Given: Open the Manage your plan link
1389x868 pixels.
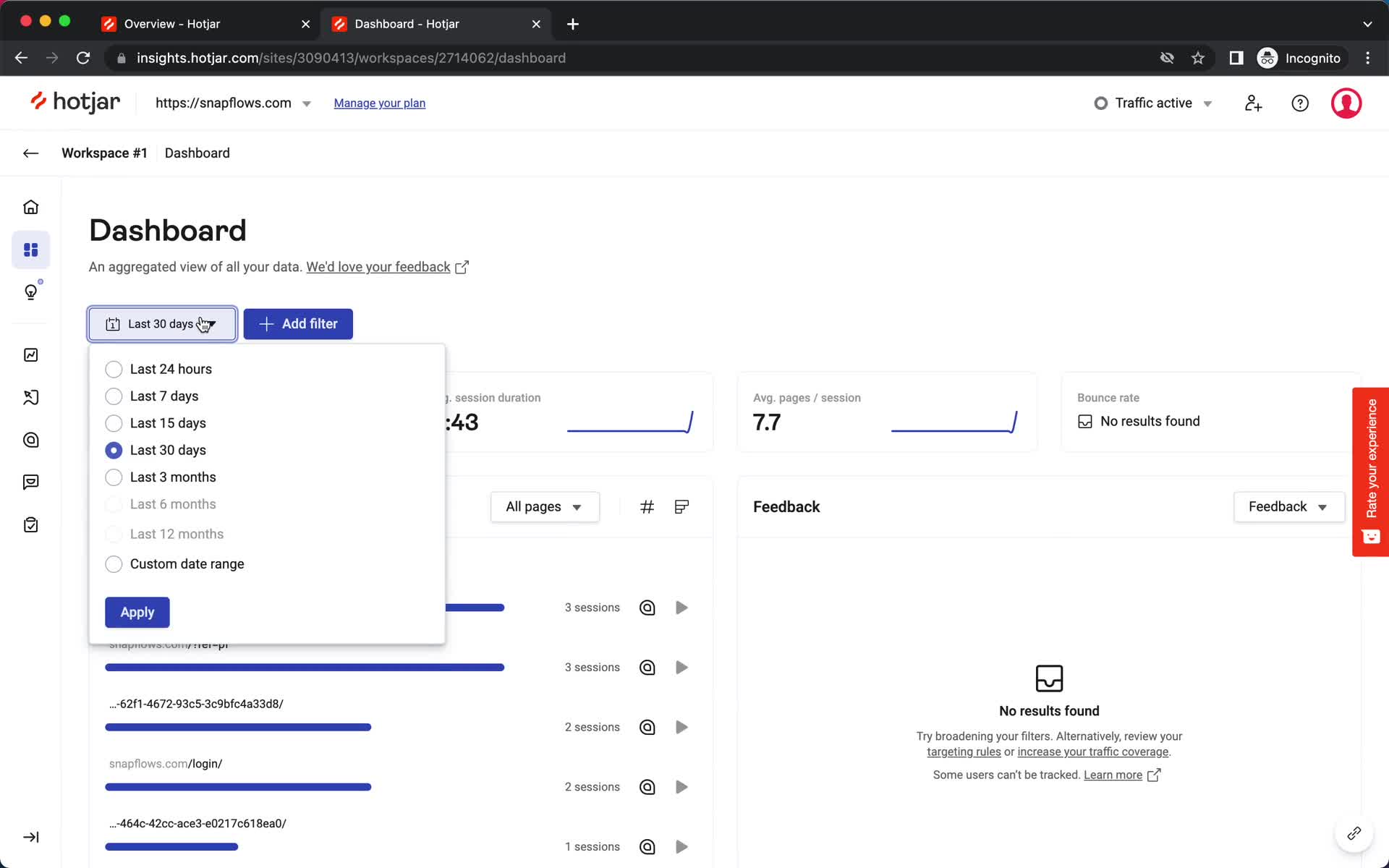Looking at the screenshot, I should [x=379, y=103].
